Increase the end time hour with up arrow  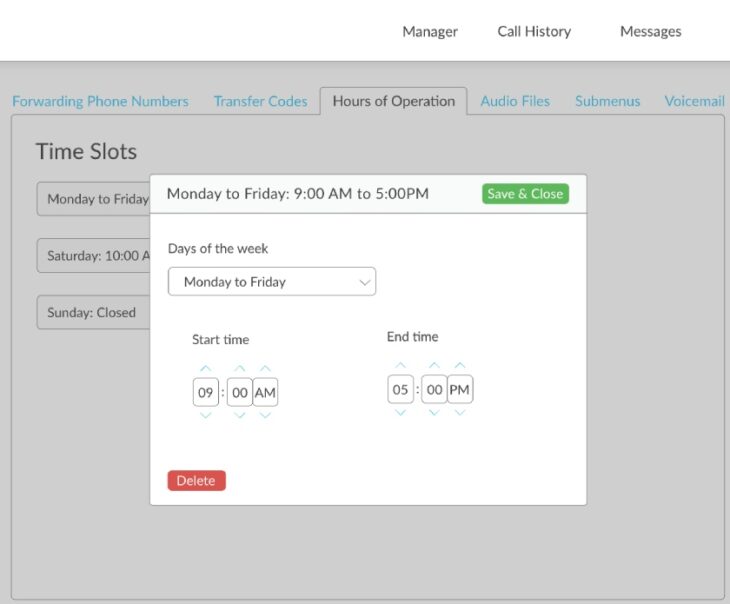point(400,366)
